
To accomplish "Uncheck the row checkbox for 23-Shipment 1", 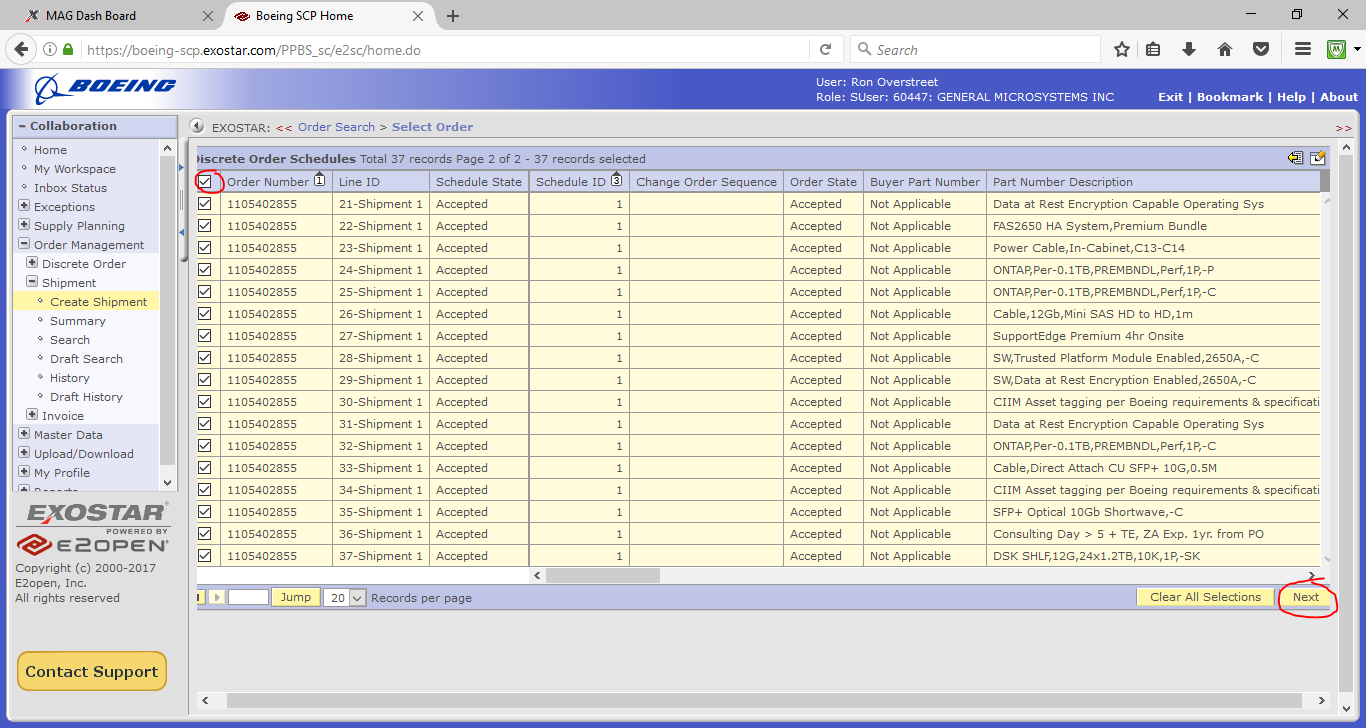I will pos(205,248).
